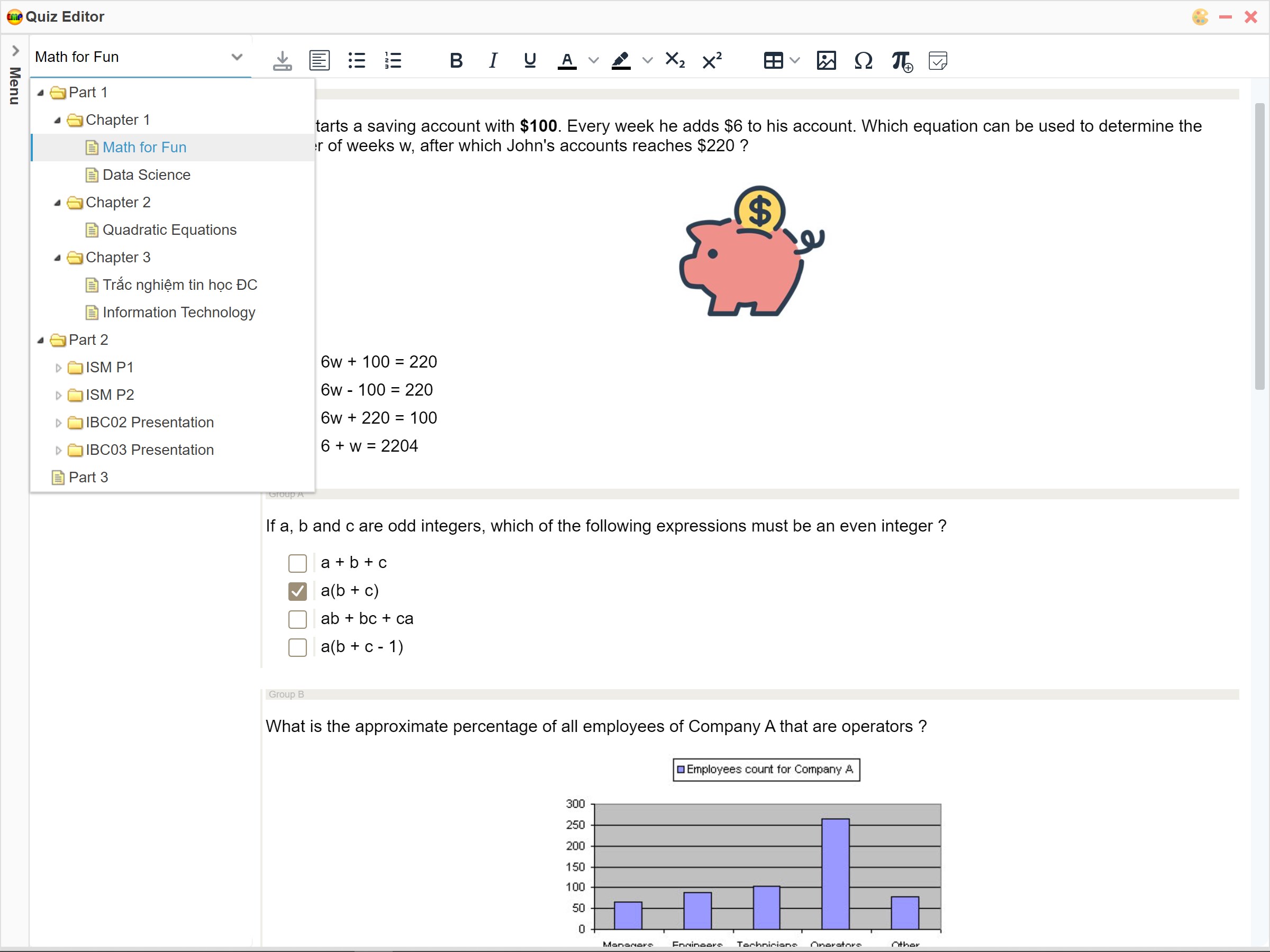This screenshot has width=1270, height=952.
Task: Open the 'Math for Fun' combo dropdown
Action: 237,57
